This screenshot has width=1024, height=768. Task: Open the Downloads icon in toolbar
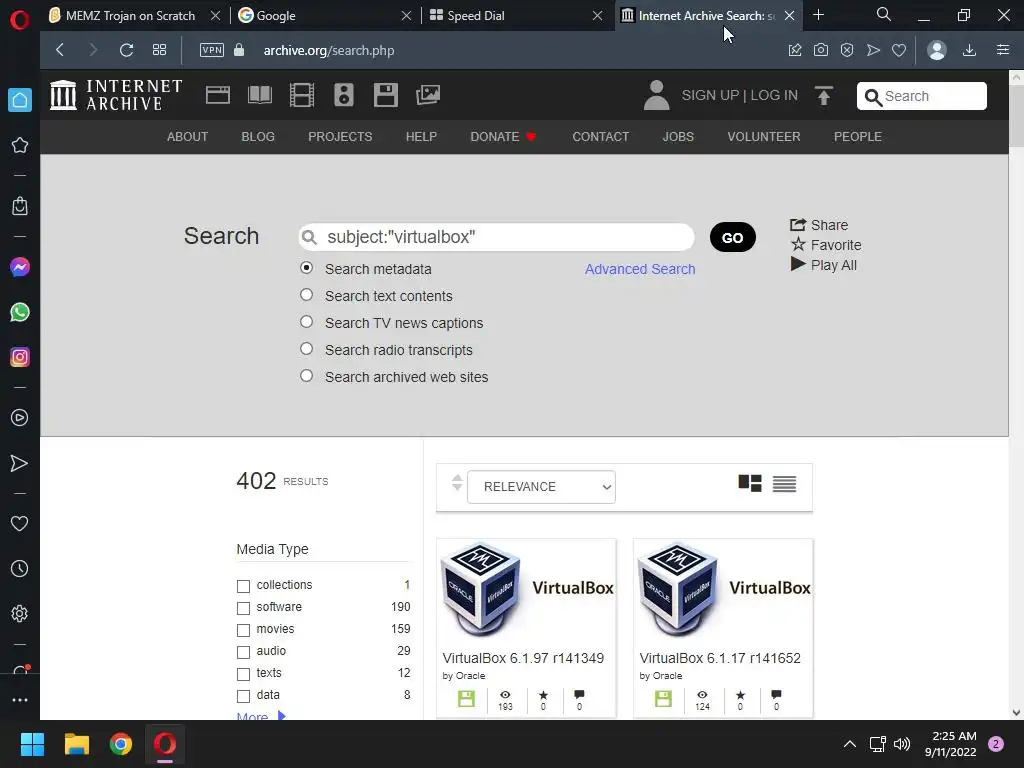click(x=969, y=50)
